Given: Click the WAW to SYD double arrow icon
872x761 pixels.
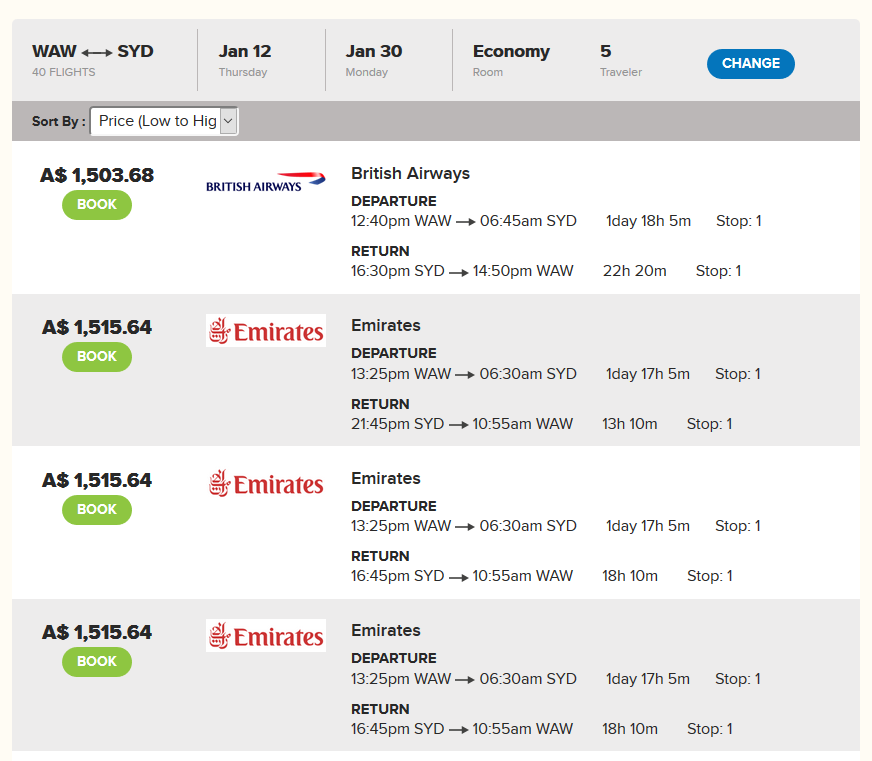Looking at the screenshot, I should pos(97,53).
